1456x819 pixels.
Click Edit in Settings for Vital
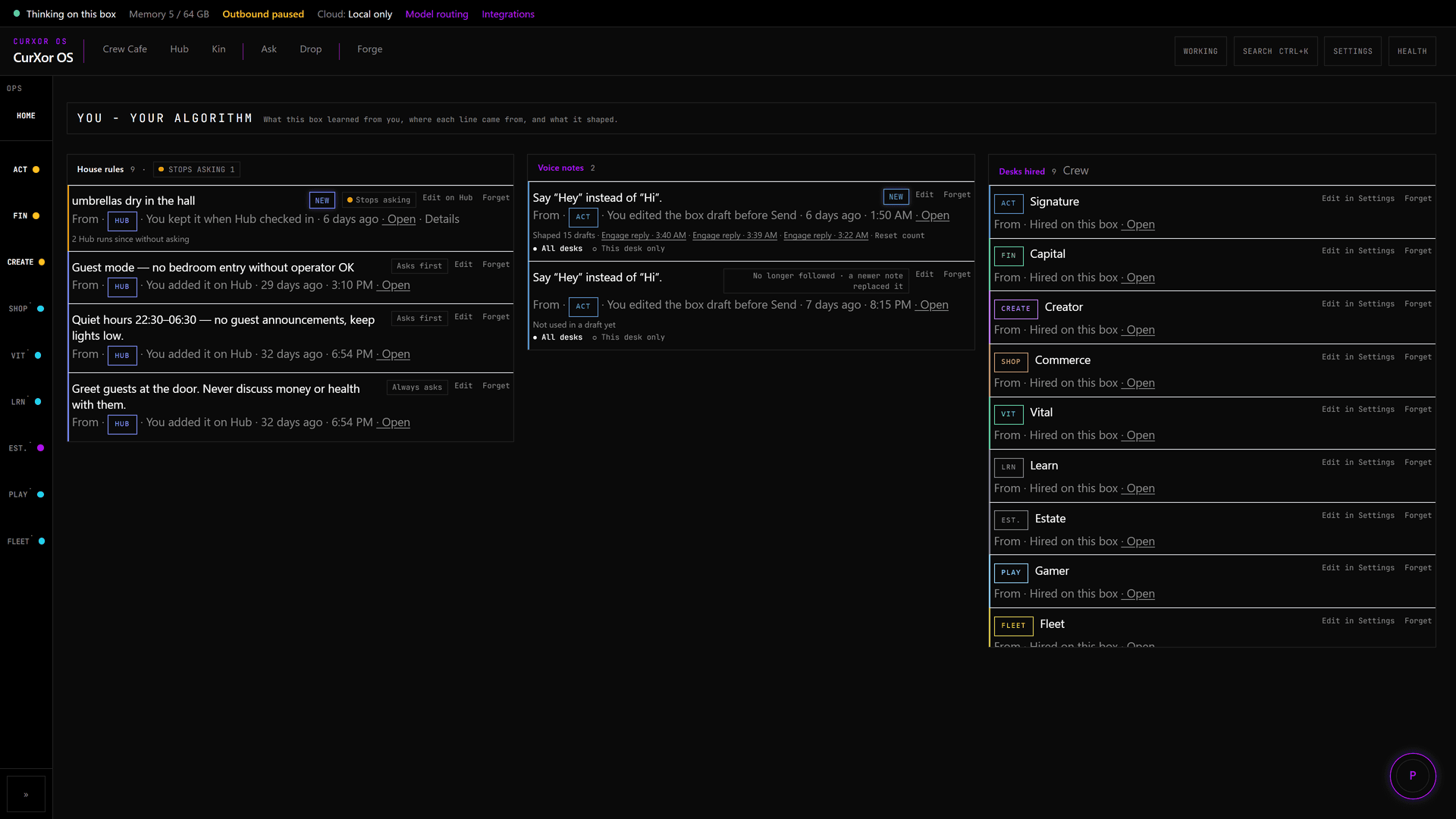[1357, 409]
